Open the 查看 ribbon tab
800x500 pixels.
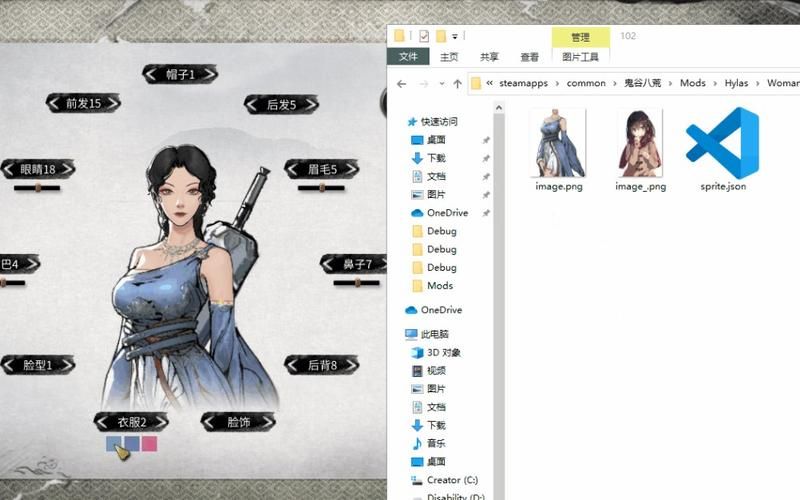click(x=530, y=57)
